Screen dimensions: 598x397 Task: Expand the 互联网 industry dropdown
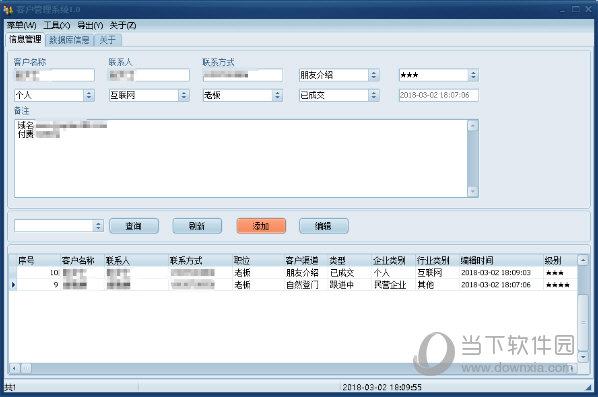184,95
